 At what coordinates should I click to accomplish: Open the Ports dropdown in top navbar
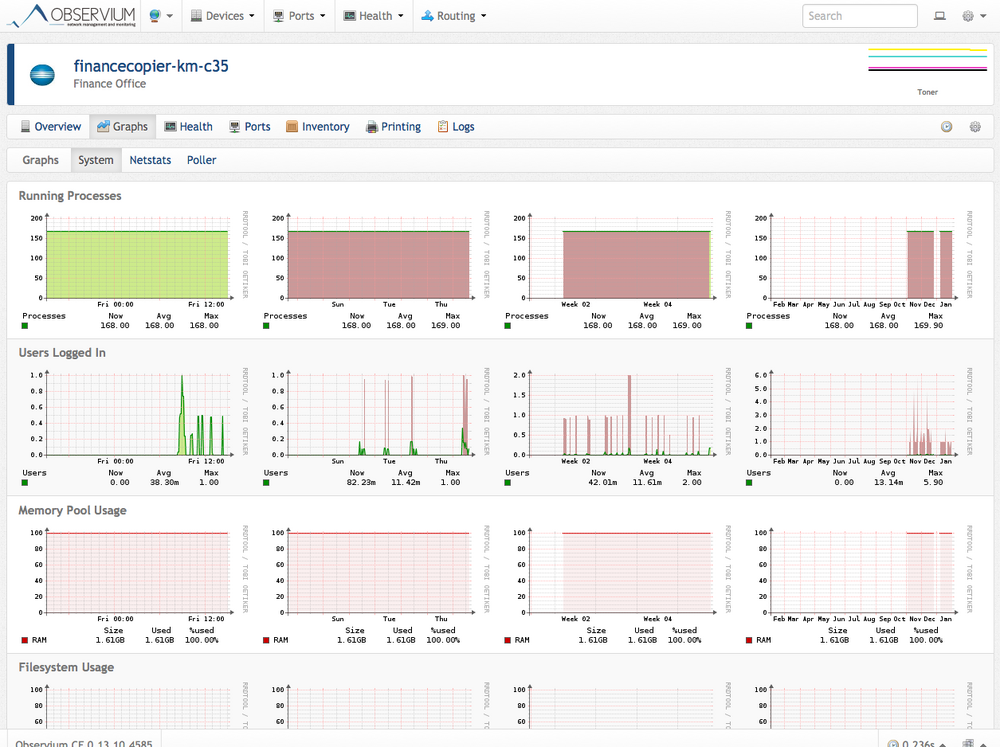[299, 16]
